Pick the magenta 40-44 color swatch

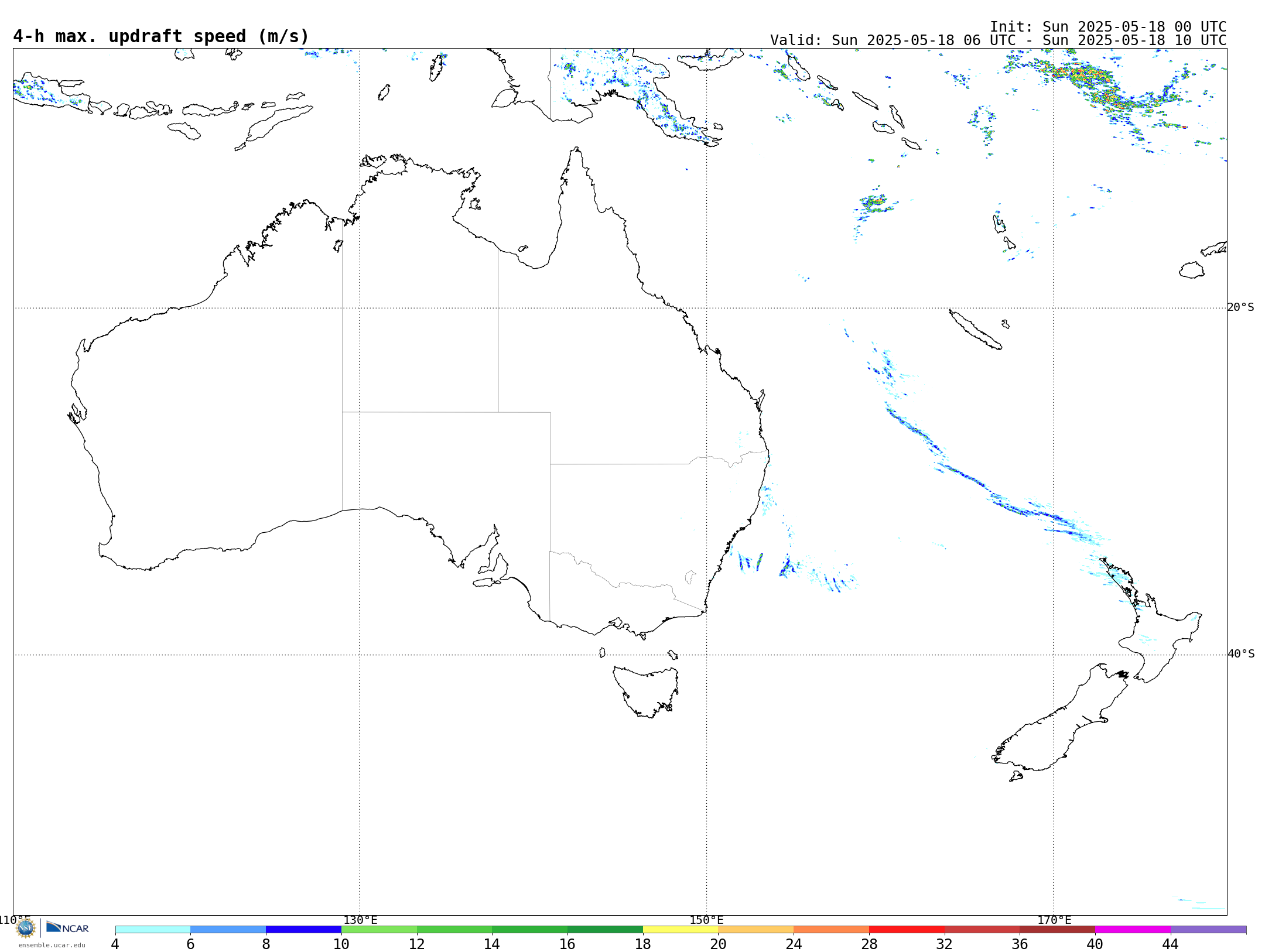(x=1133, y=930)
